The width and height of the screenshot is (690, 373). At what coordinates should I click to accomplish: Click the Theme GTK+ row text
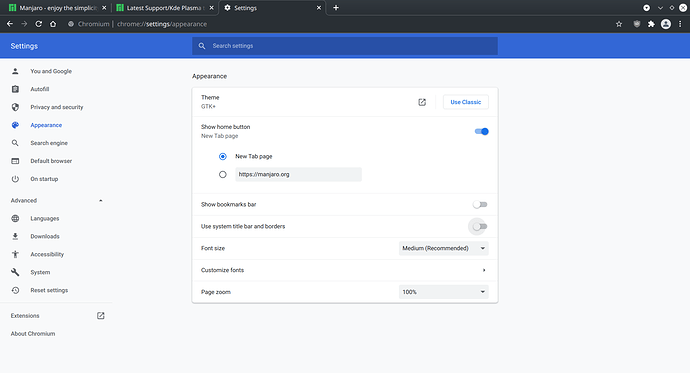point(210,102)
